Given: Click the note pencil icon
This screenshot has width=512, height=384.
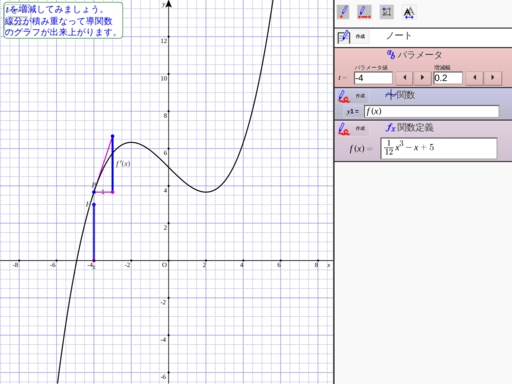Looking at the screenshot, I should (x=344, y=37).
